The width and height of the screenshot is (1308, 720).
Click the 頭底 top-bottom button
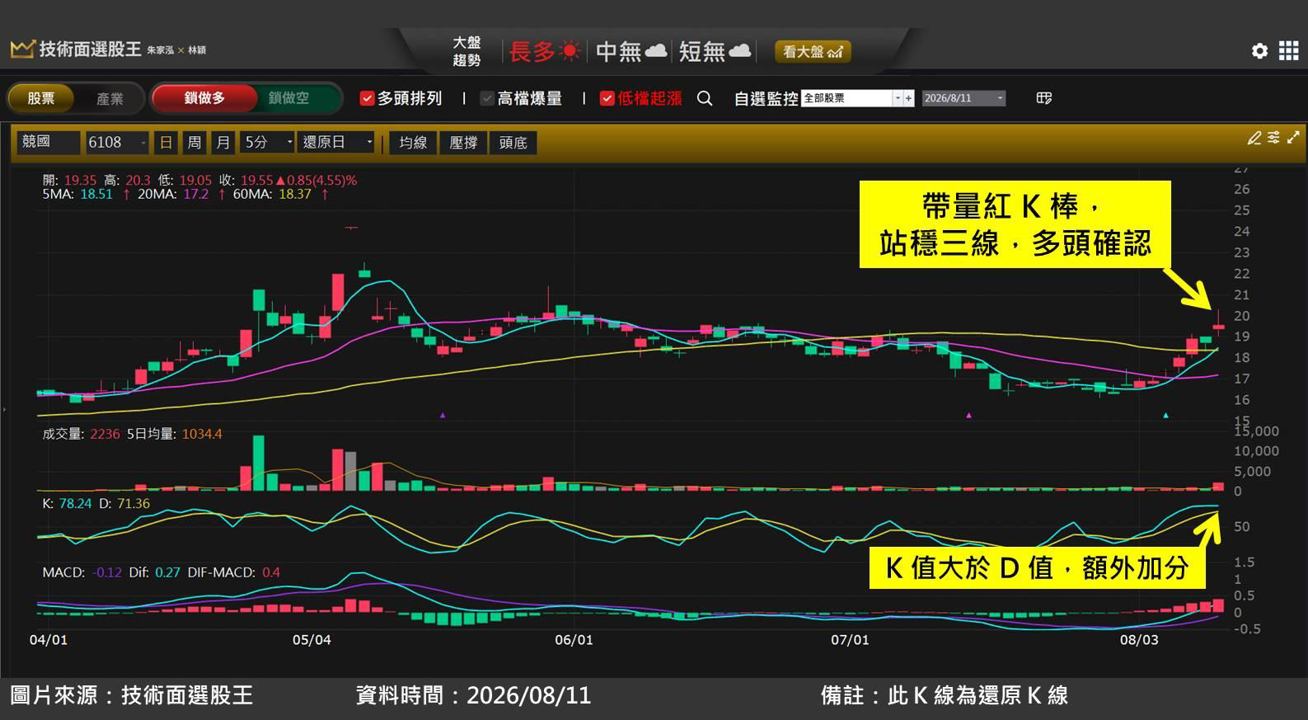coord(513,142)
